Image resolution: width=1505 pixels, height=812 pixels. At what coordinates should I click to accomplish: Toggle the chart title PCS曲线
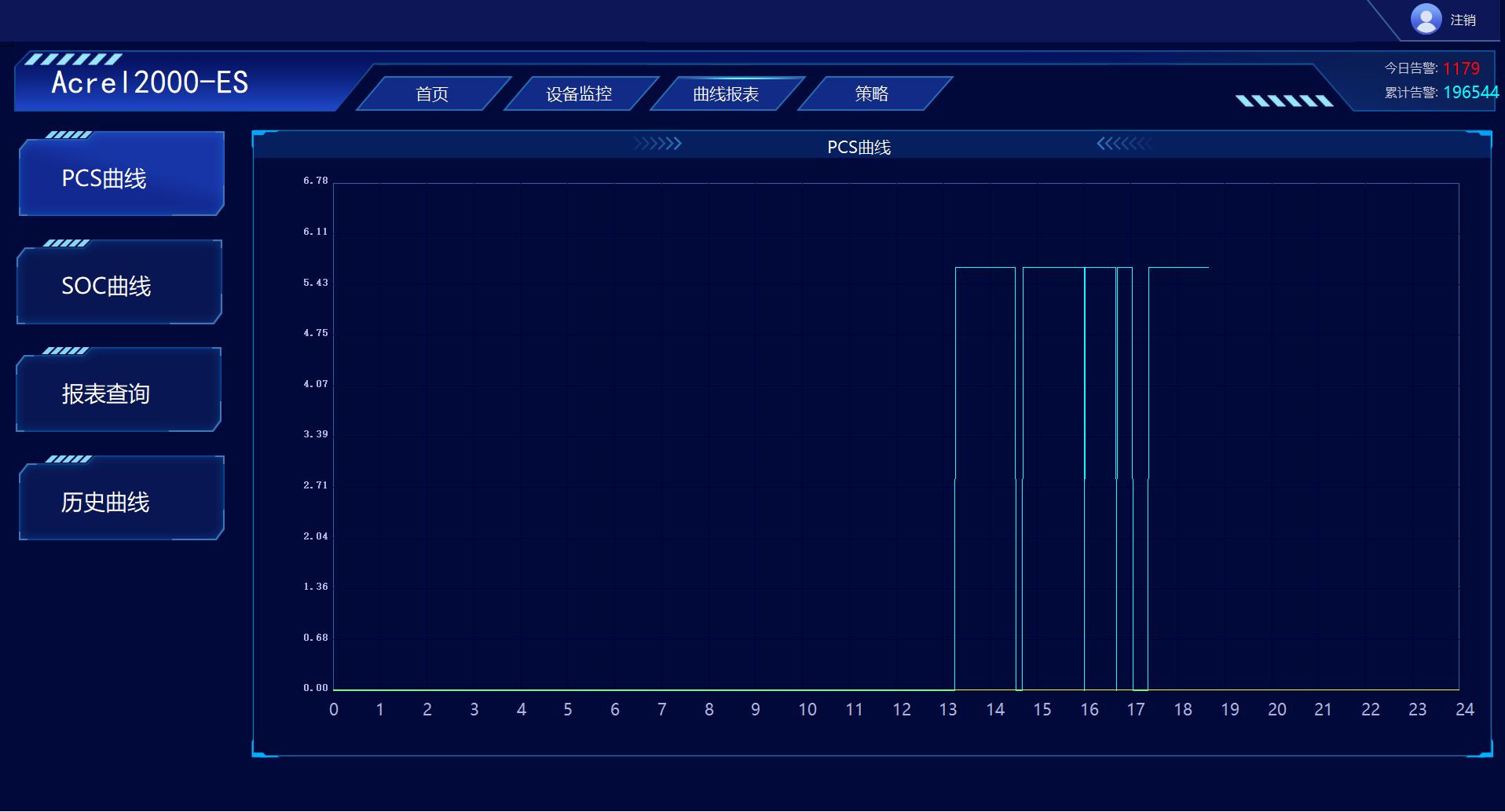tap(860, 147)
